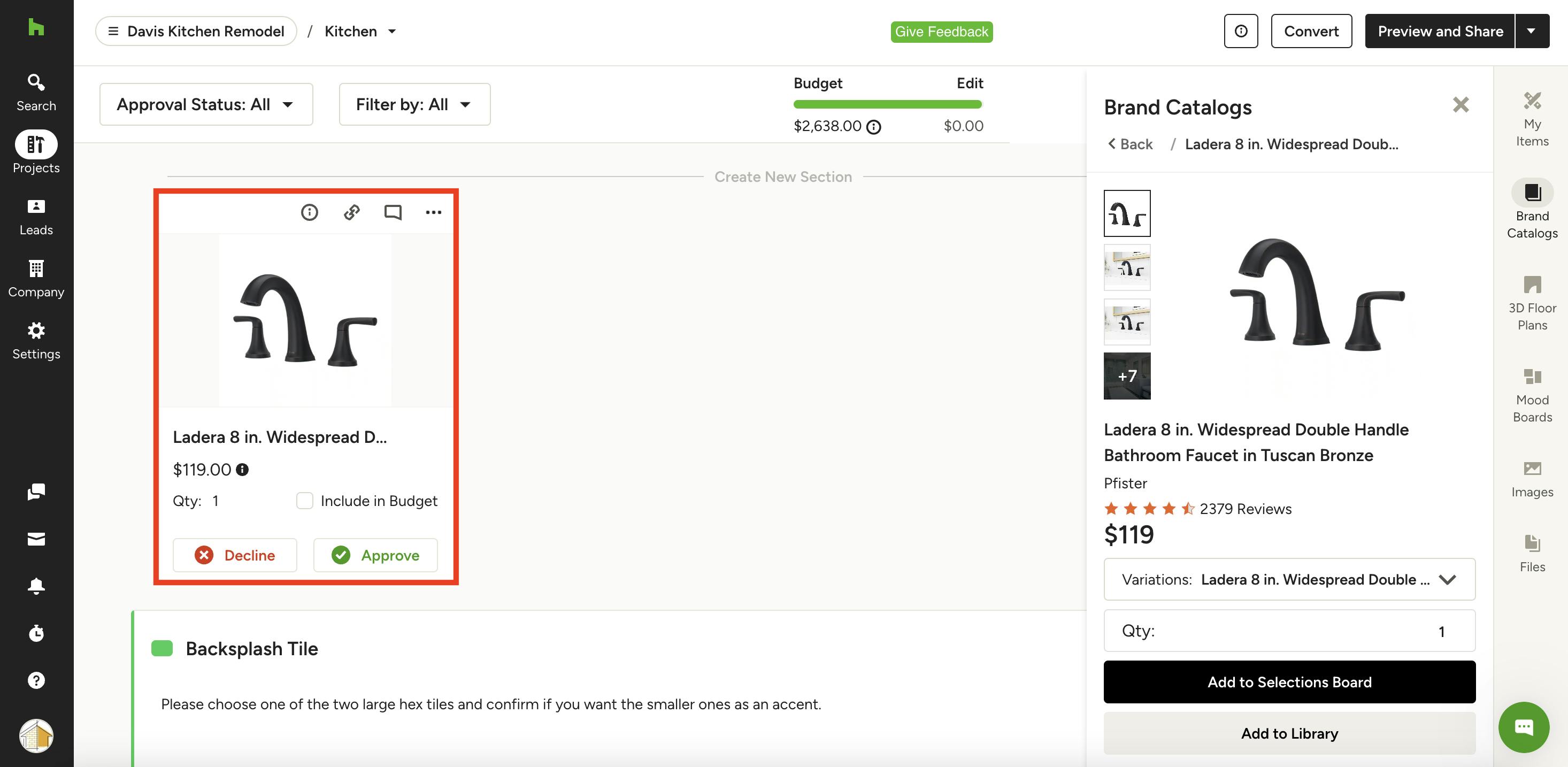Image resolution: width=1568 pixels, height=767 pixels.
Task: Open Leads in left sidebar
Action: coord(36,217)
